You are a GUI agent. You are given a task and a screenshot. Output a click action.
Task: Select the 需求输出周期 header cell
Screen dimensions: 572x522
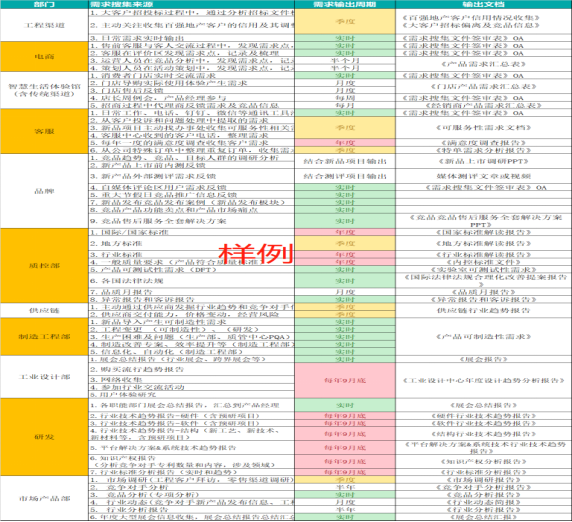tap(345, 4)
